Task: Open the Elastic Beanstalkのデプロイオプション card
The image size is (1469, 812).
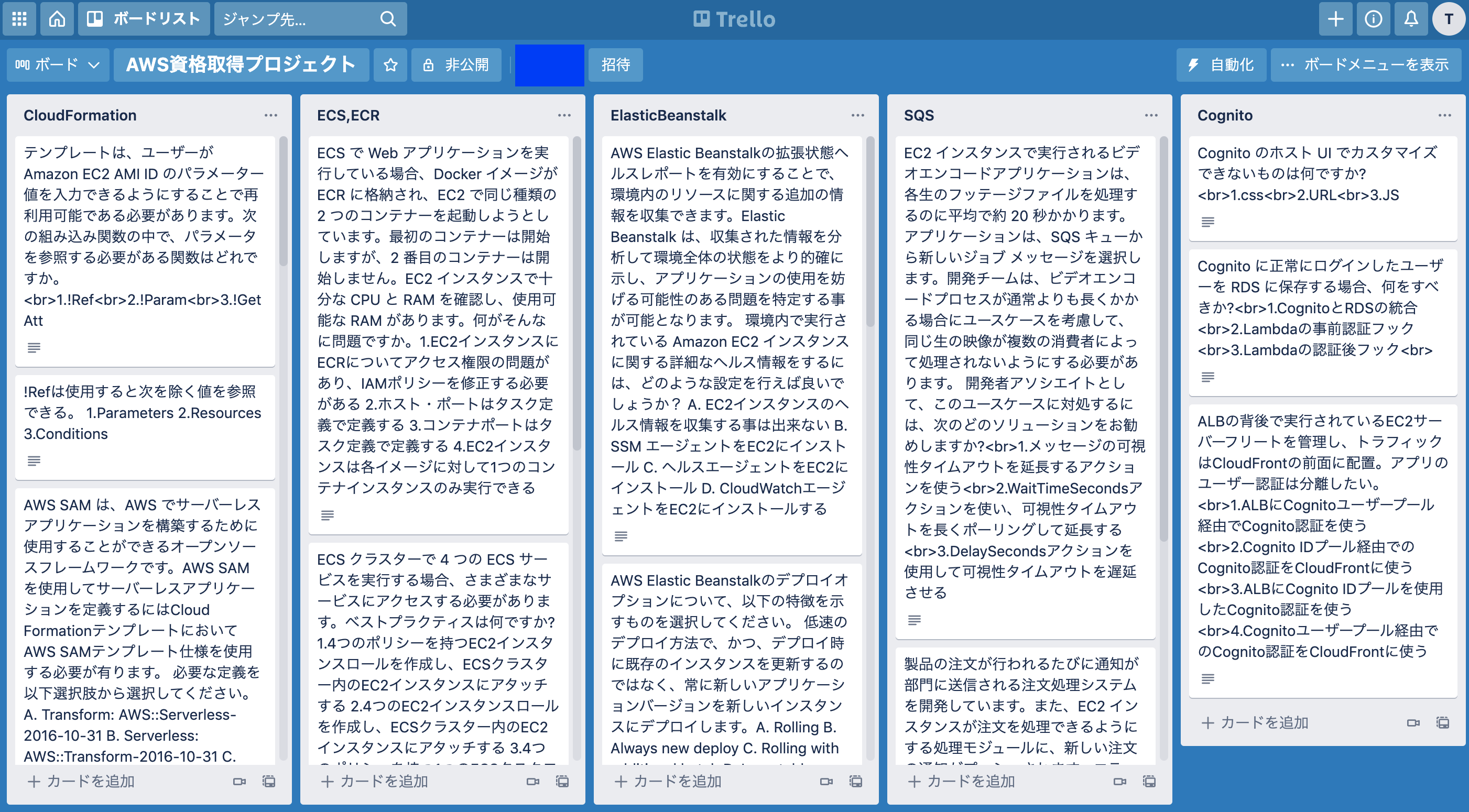Action: click(732, 664)
